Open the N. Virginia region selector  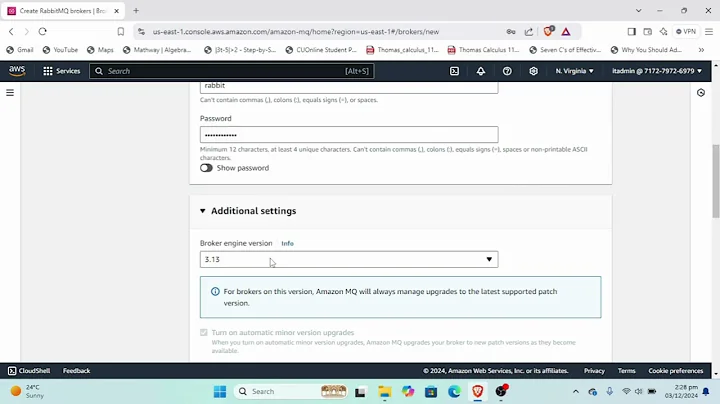(x=574, y=71)
